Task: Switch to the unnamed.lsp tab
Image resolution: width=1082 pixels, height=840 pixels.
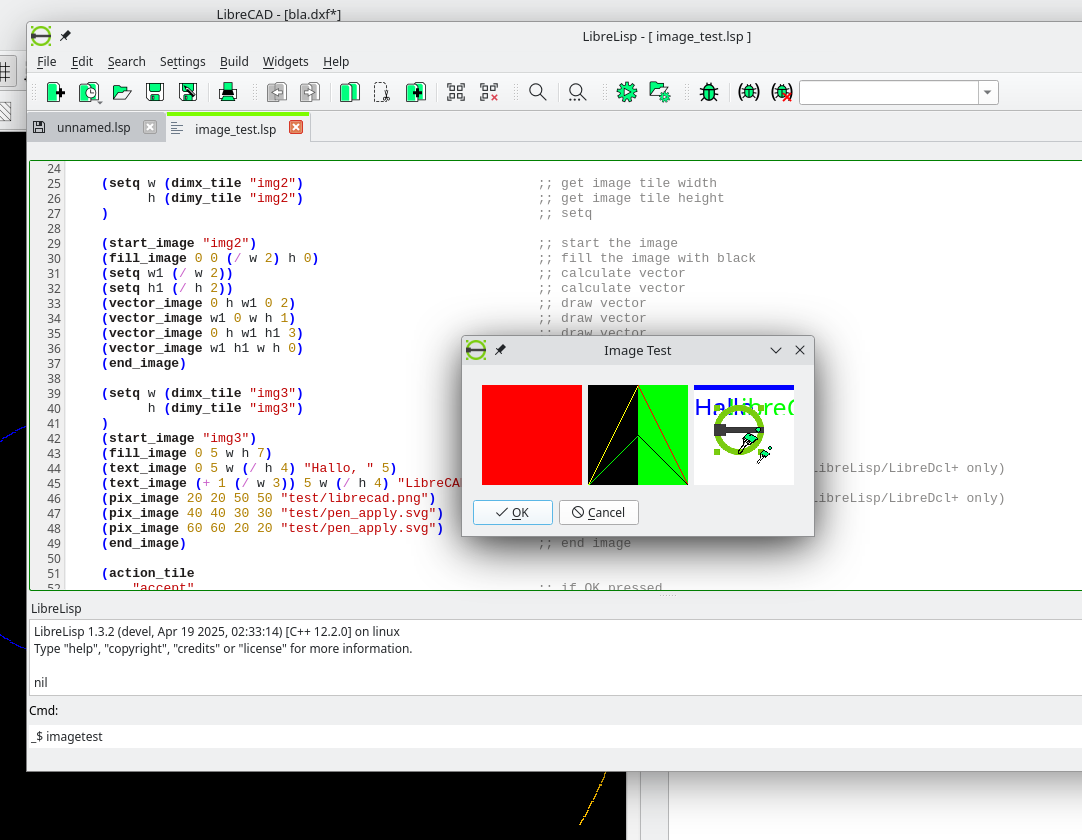Action: (93, 128)
